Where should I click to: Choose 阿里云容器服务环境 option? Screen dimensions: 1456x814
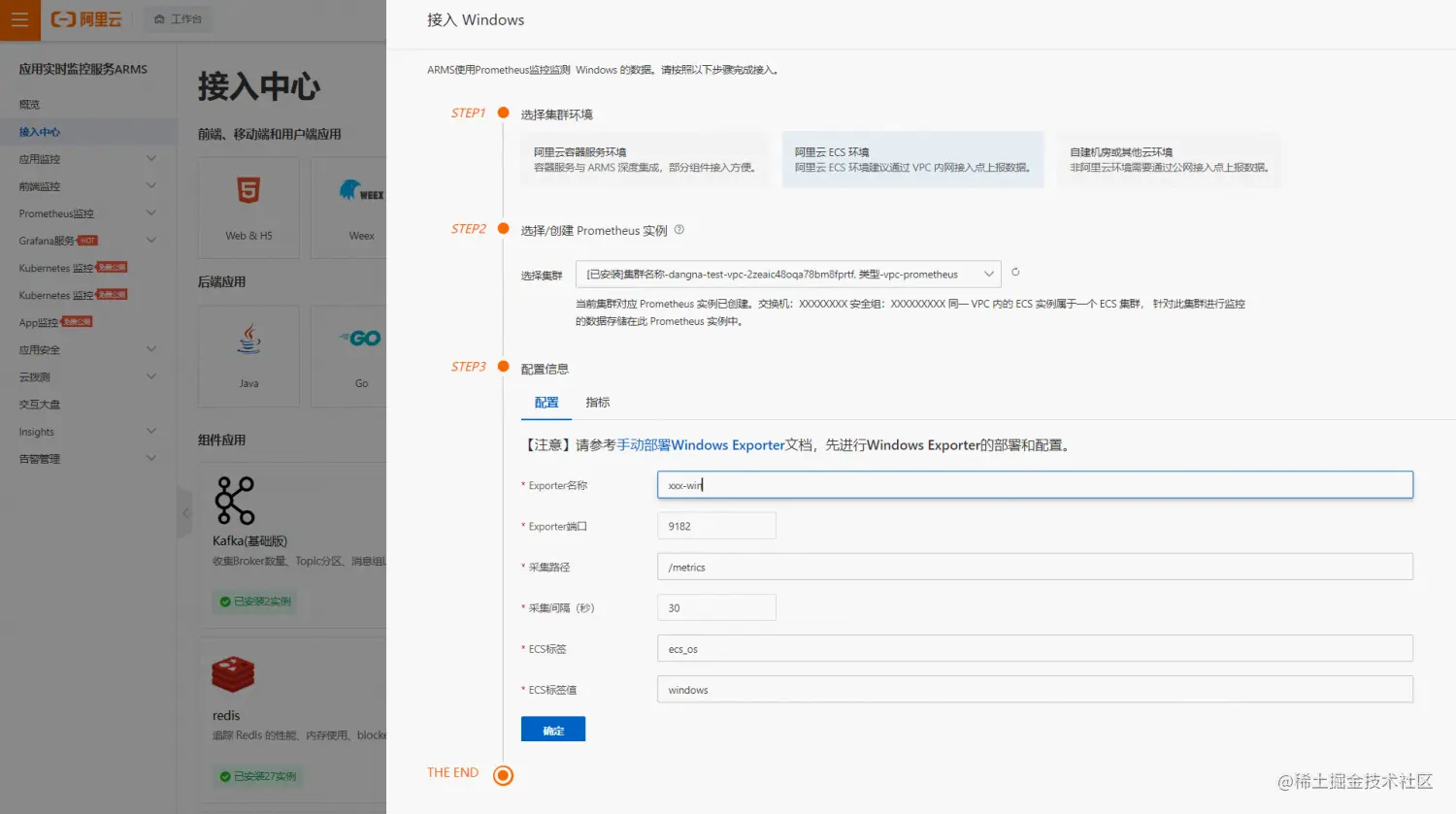645,160
